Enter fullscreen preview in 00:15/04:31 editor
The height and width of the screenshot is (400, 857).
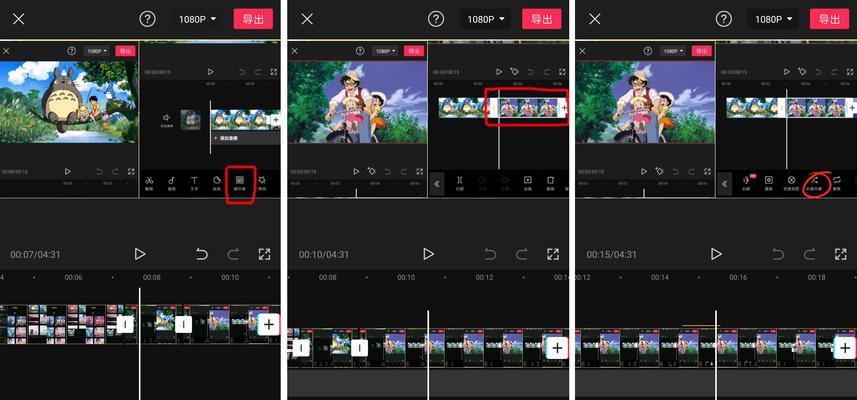[x=841, y=254]
